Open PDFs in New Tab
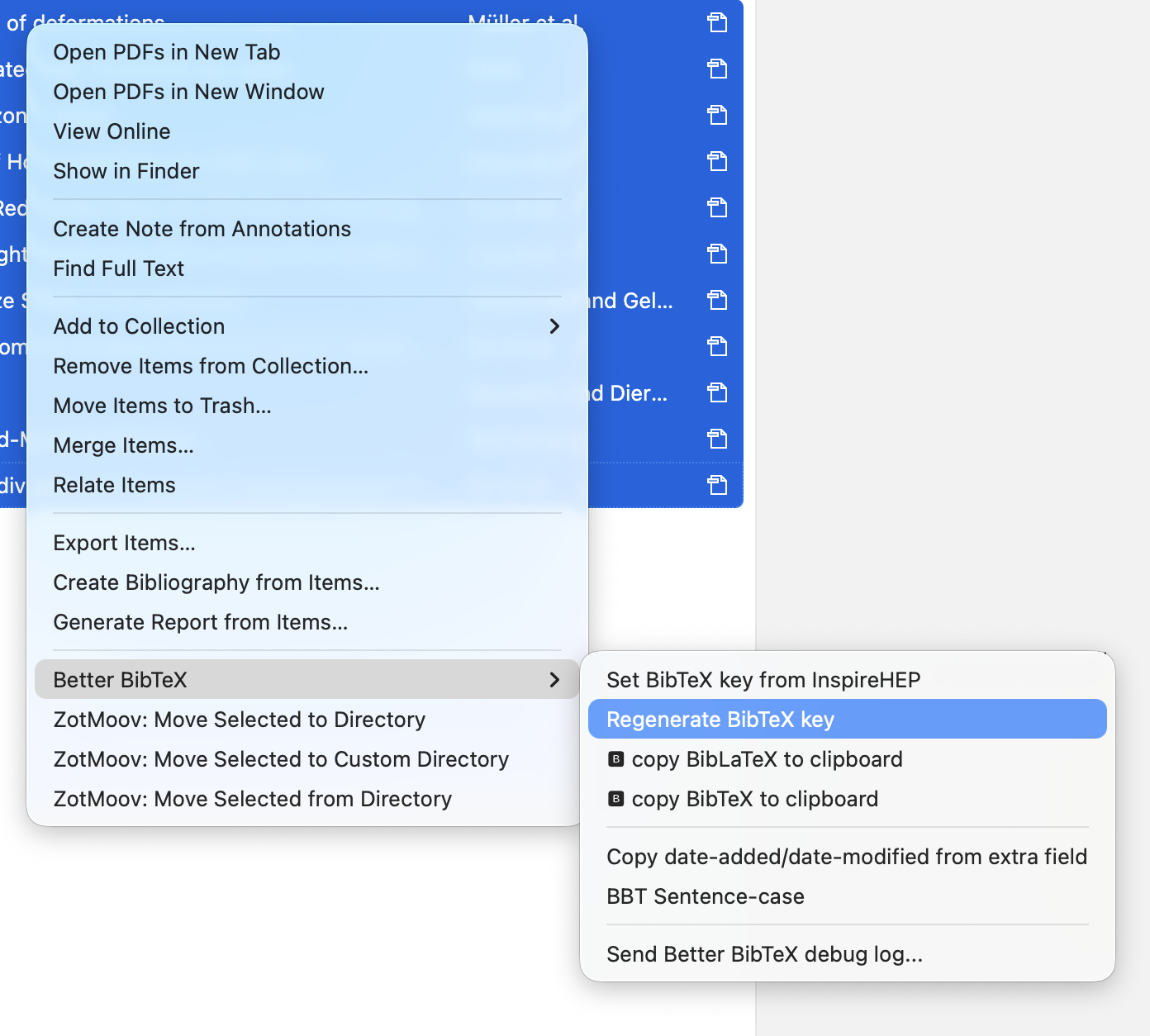 307,52
